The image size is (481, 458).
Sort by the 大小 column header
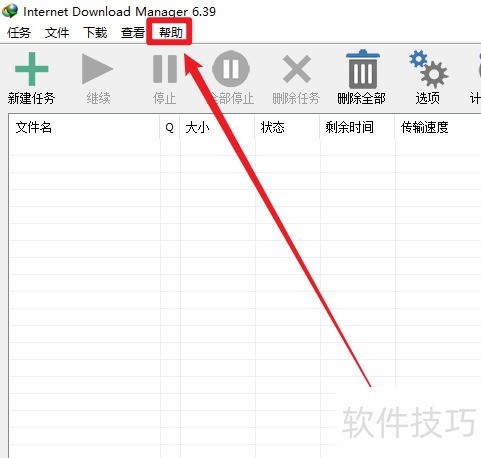[217, 127]
